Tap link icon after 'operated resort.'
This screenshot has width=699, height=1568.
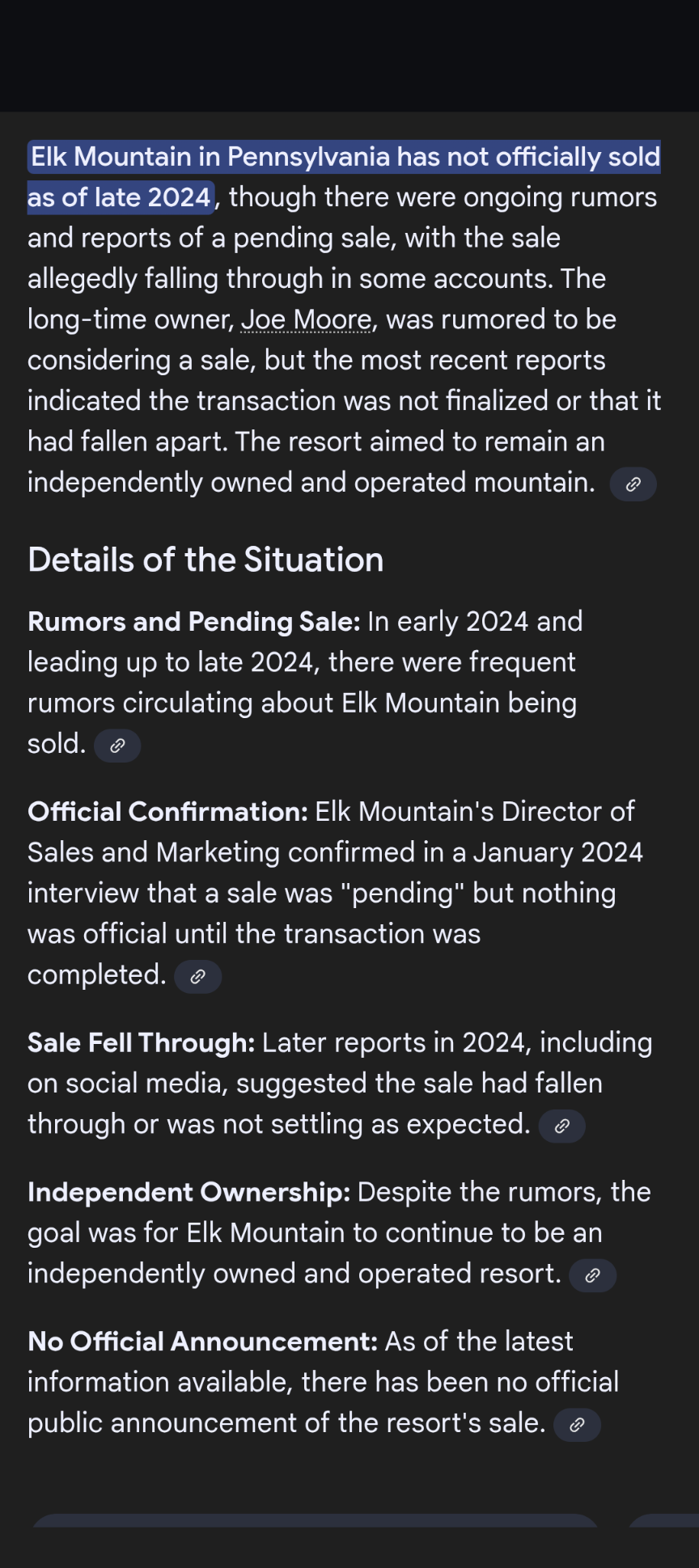point(592,1275)
